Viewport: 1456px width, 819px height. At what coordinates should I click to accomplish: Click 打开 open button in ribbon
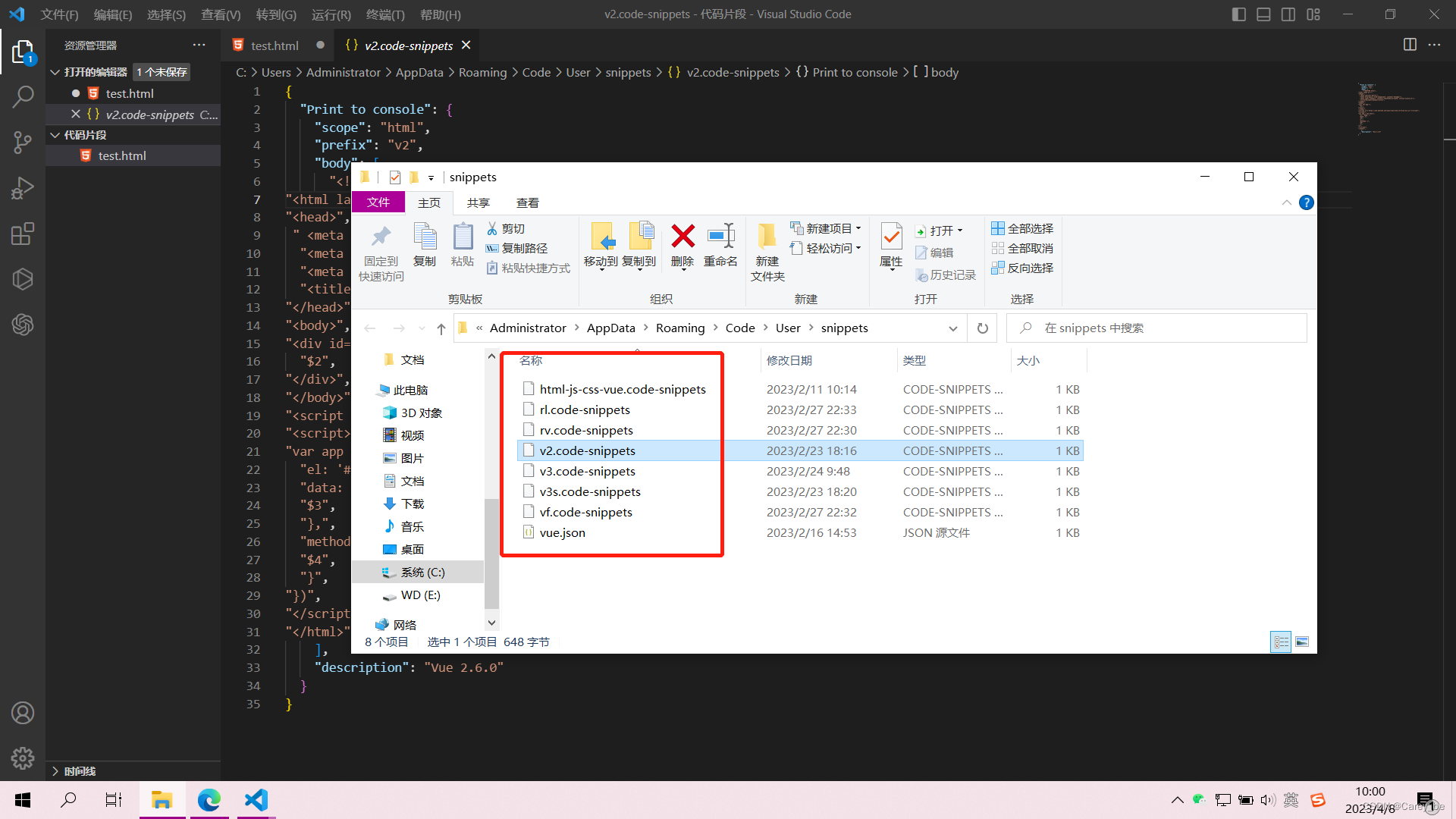[939, 231]
